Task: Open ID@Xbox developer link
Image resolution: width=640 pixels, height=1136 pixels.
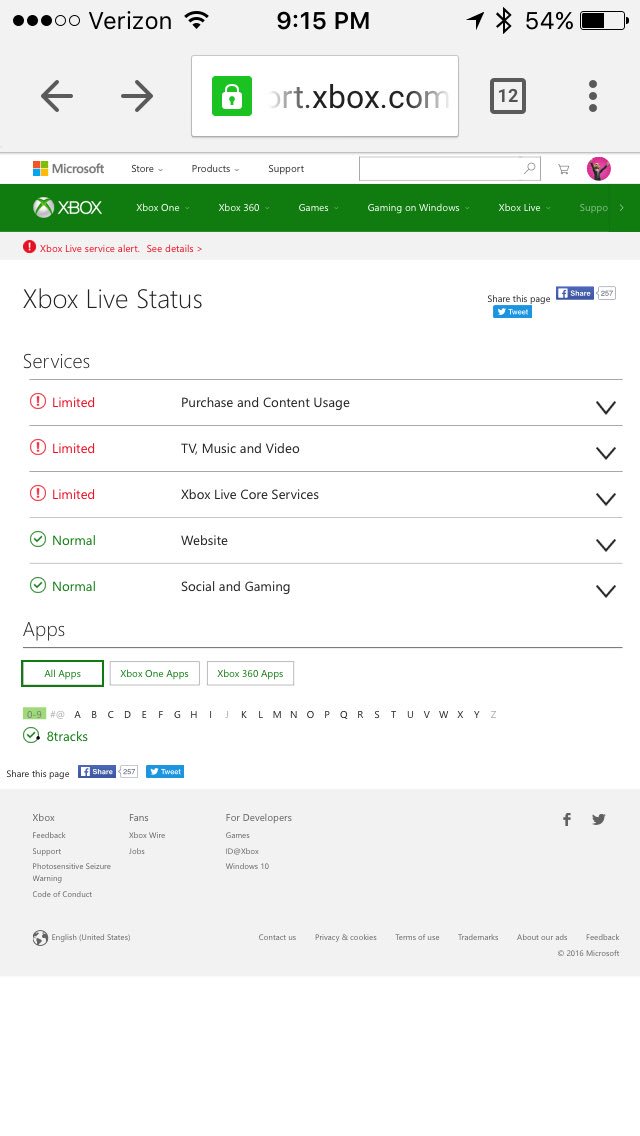Action: pos(242,851)
